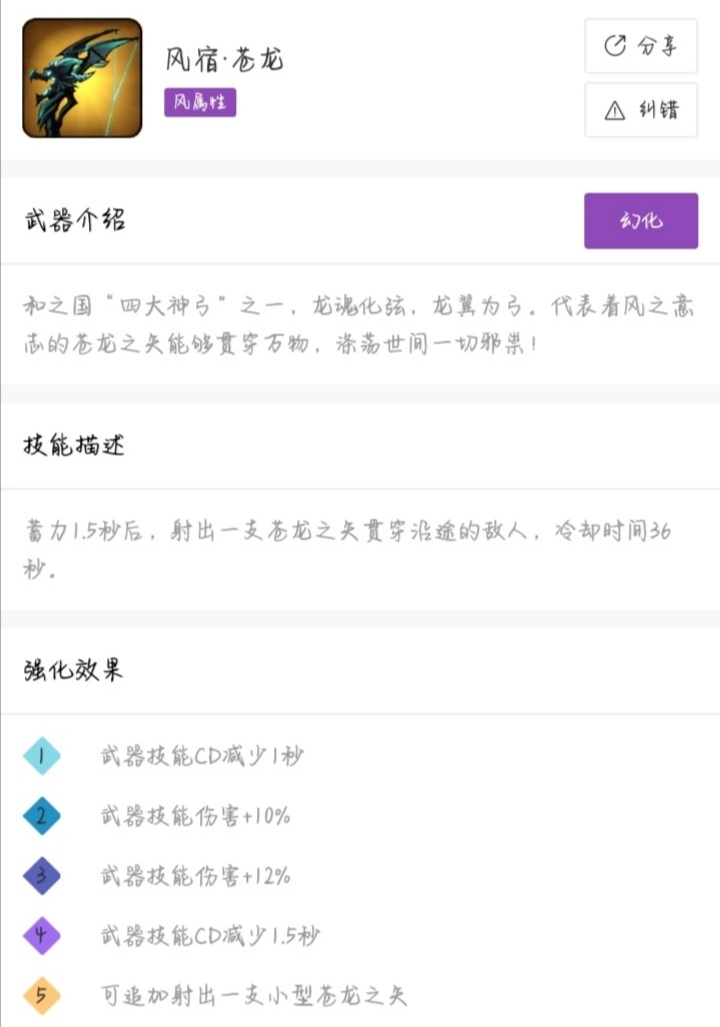Click the warning triangle icon
720x1027 pixels.
pos(615,111)
